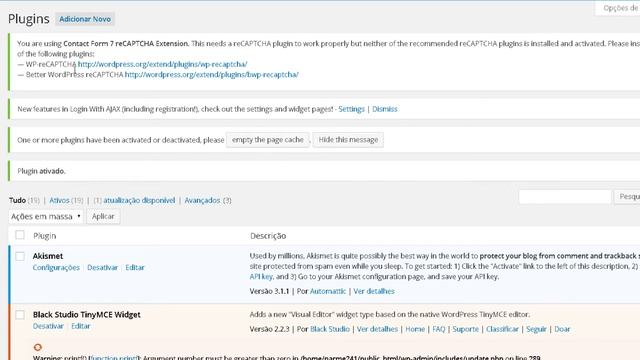Image resolution: width=640 pixels, height=360 pixels.
Task: Open the function.printf warning link
Action: (114, 358)
